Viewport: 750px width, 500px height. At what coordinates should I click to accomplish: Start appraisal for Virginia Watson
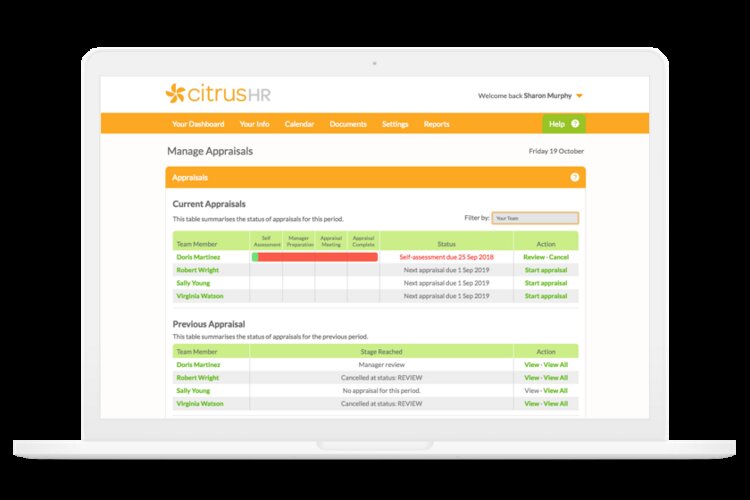(x=545, y=296)
